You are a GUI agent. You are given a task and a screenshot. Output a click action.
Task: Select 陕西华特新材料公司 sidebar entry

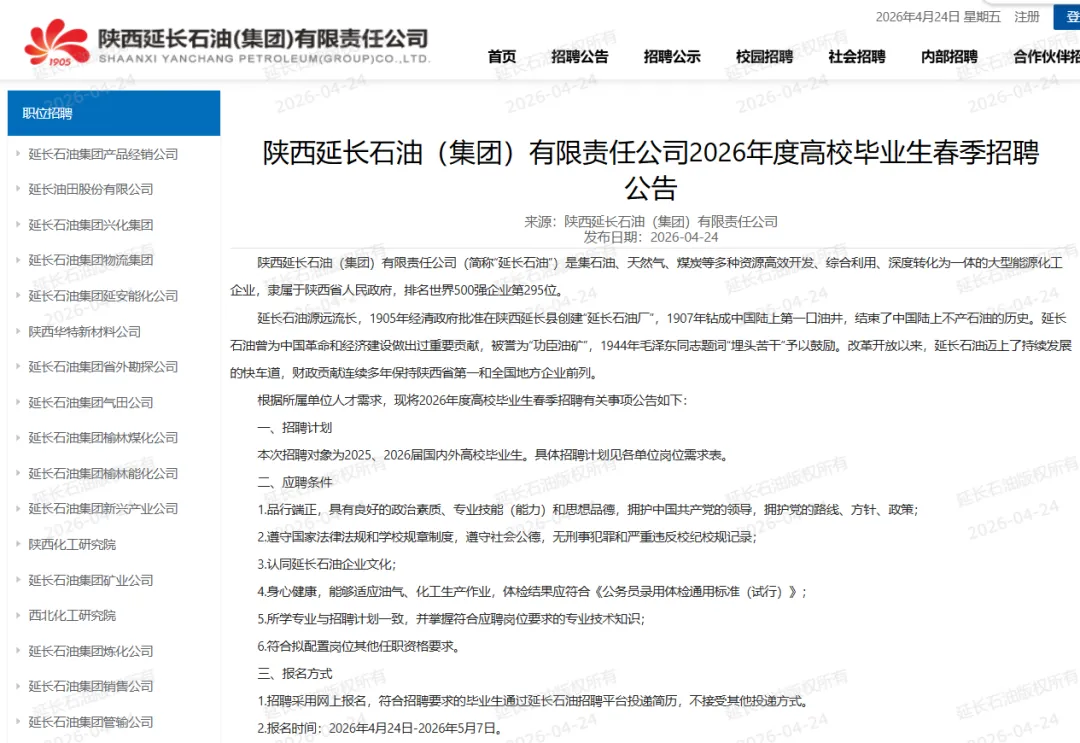click(x=84, y=332)
